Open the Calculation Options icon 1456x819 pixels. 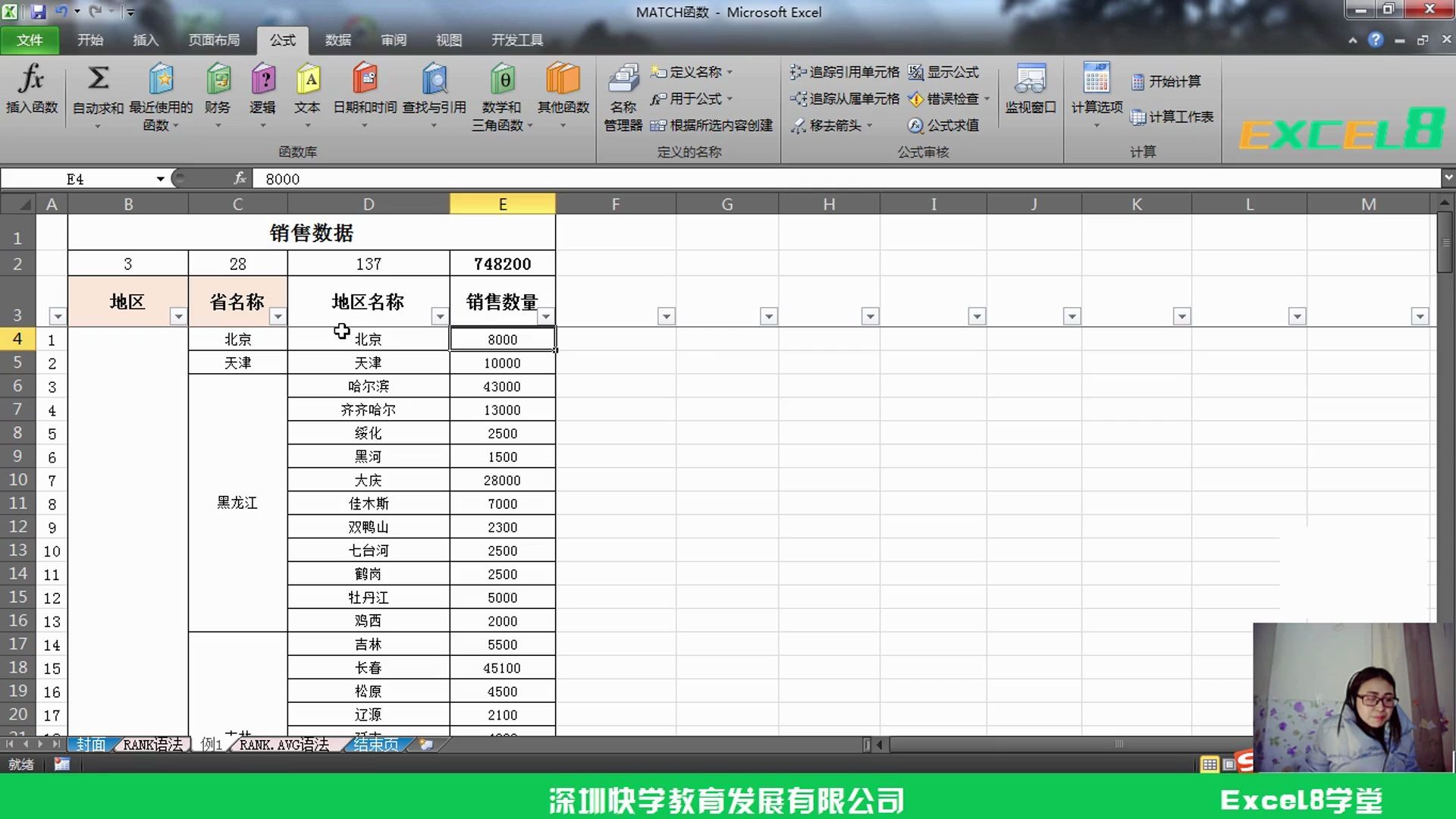point(1096,79)
